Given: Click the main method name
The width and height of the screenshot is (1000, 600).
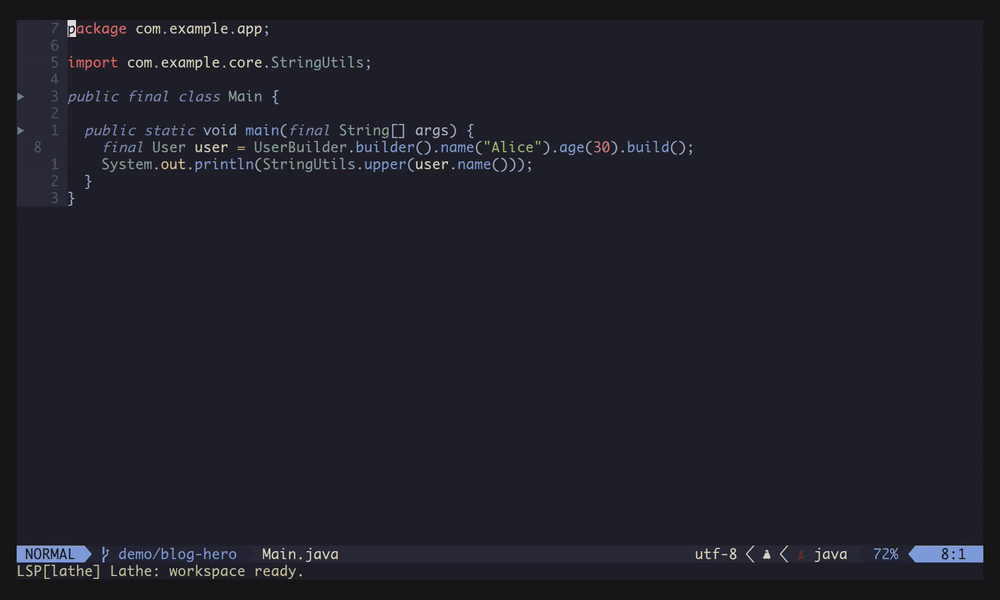Looking at the screenshot, I should [262, 130].
